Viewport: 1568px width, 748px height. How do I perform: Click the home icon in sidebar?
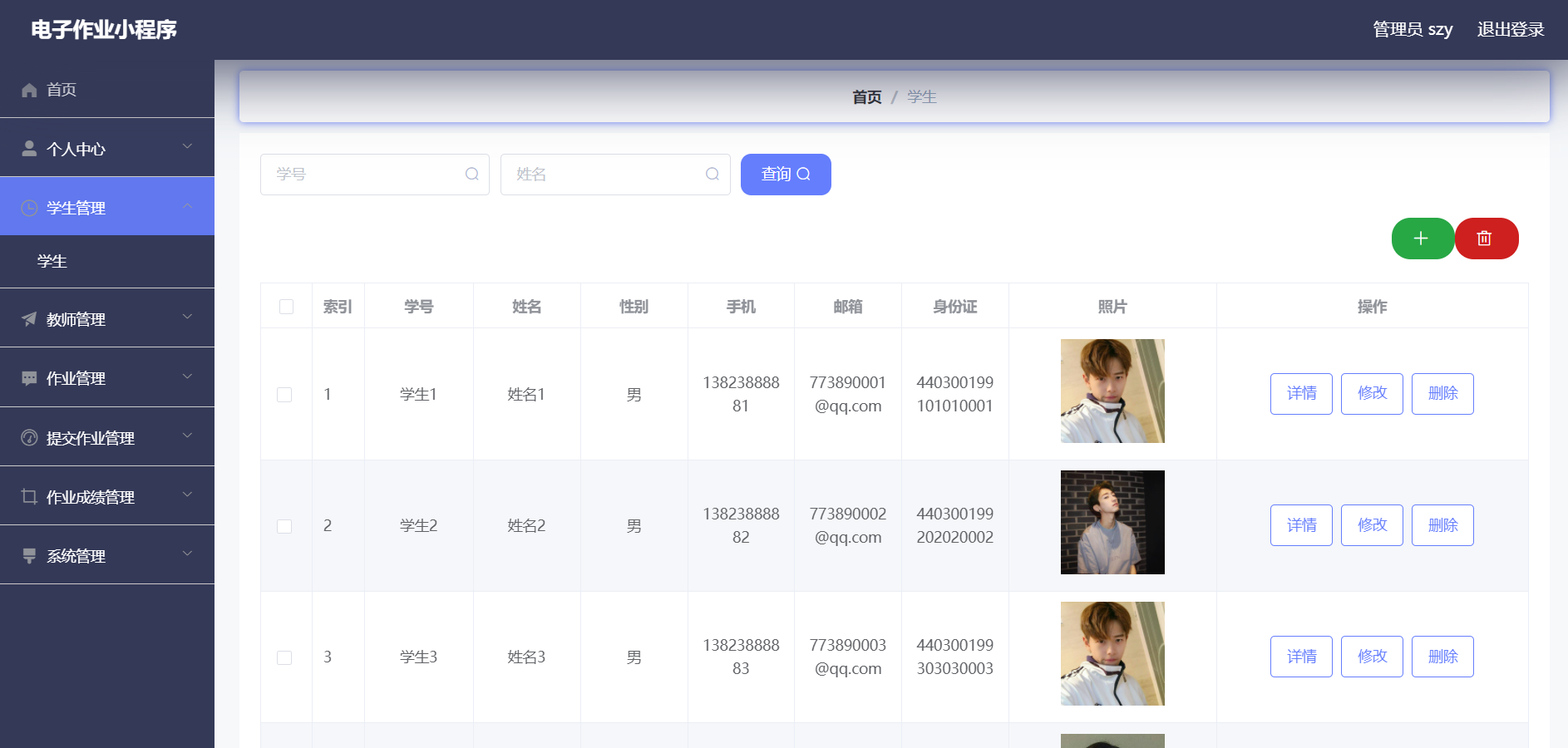coord(29,90)
